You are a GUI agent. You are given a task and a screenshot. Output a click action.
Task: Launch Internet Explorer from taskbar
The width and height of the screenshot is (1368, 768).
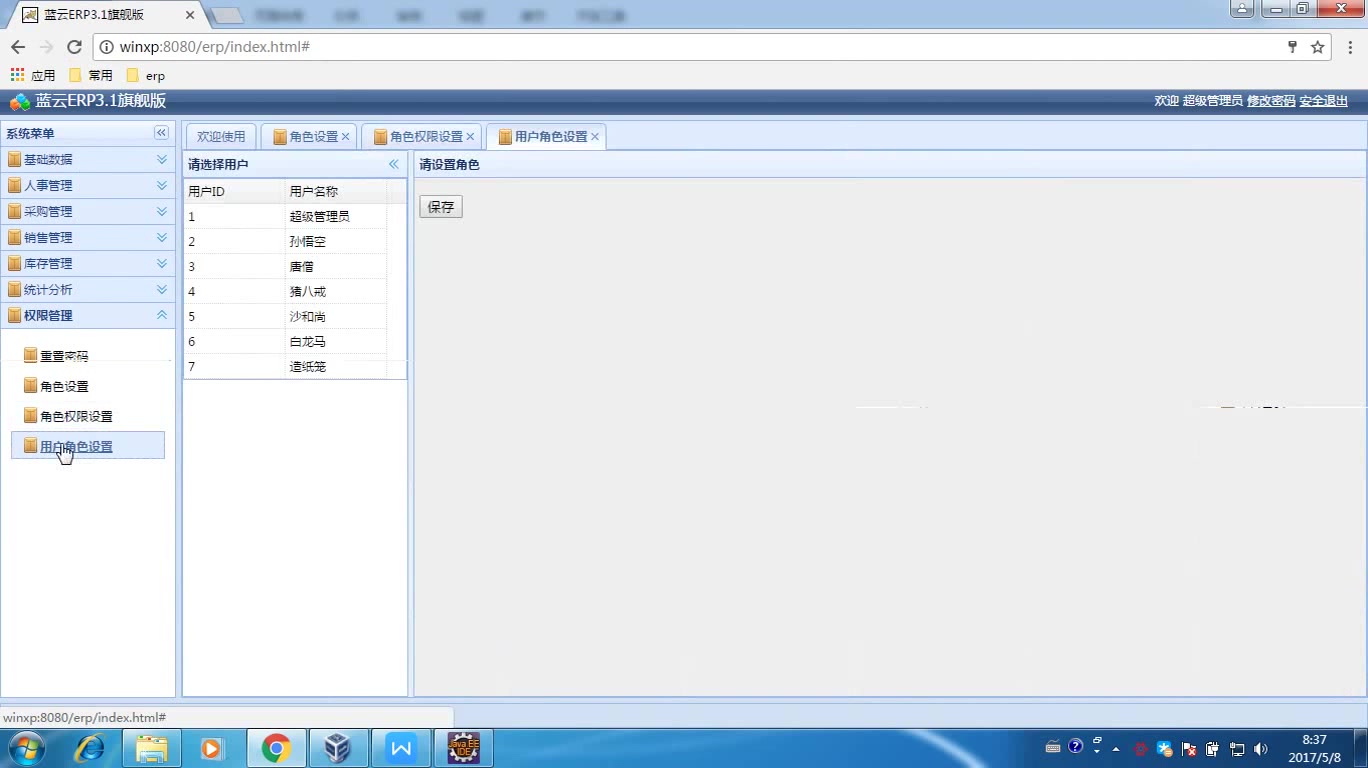[90, 748]
